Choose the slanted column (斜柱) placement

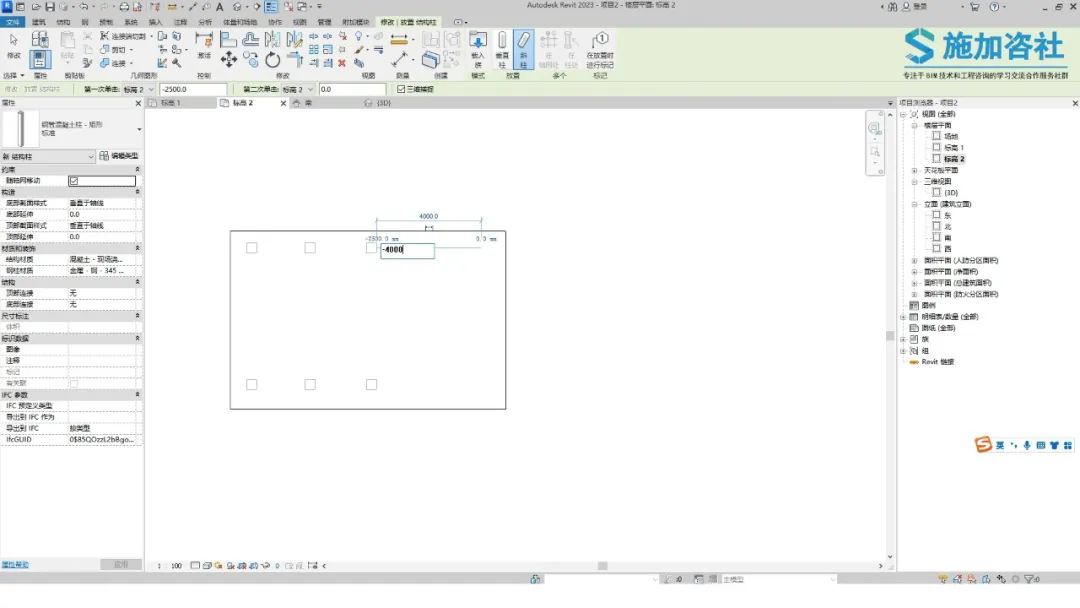click(523, 48)
